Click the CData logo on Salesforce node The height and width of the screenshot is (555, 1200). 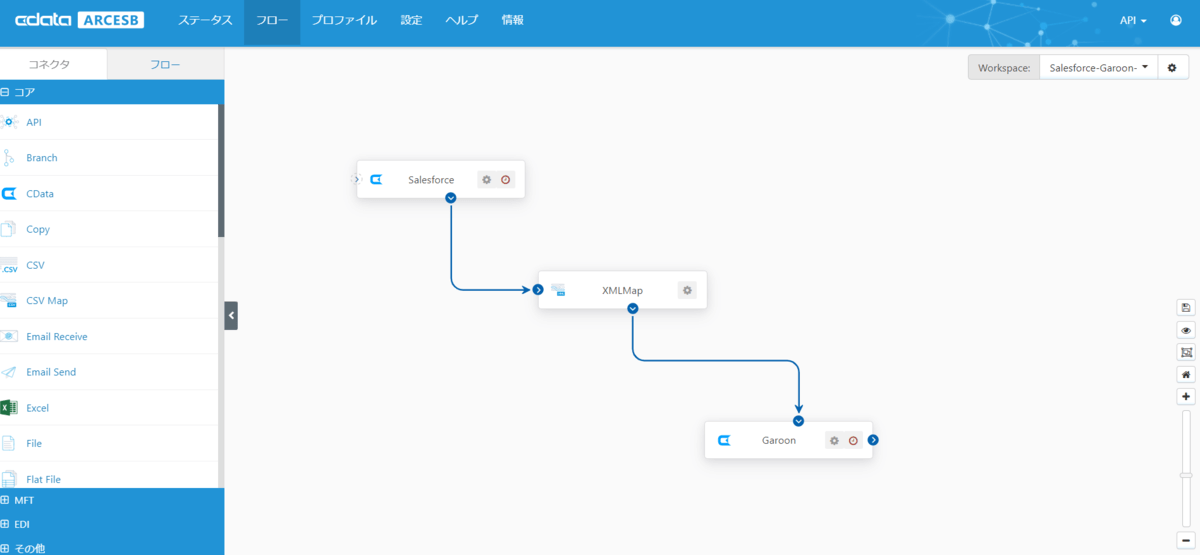point(376,180)
